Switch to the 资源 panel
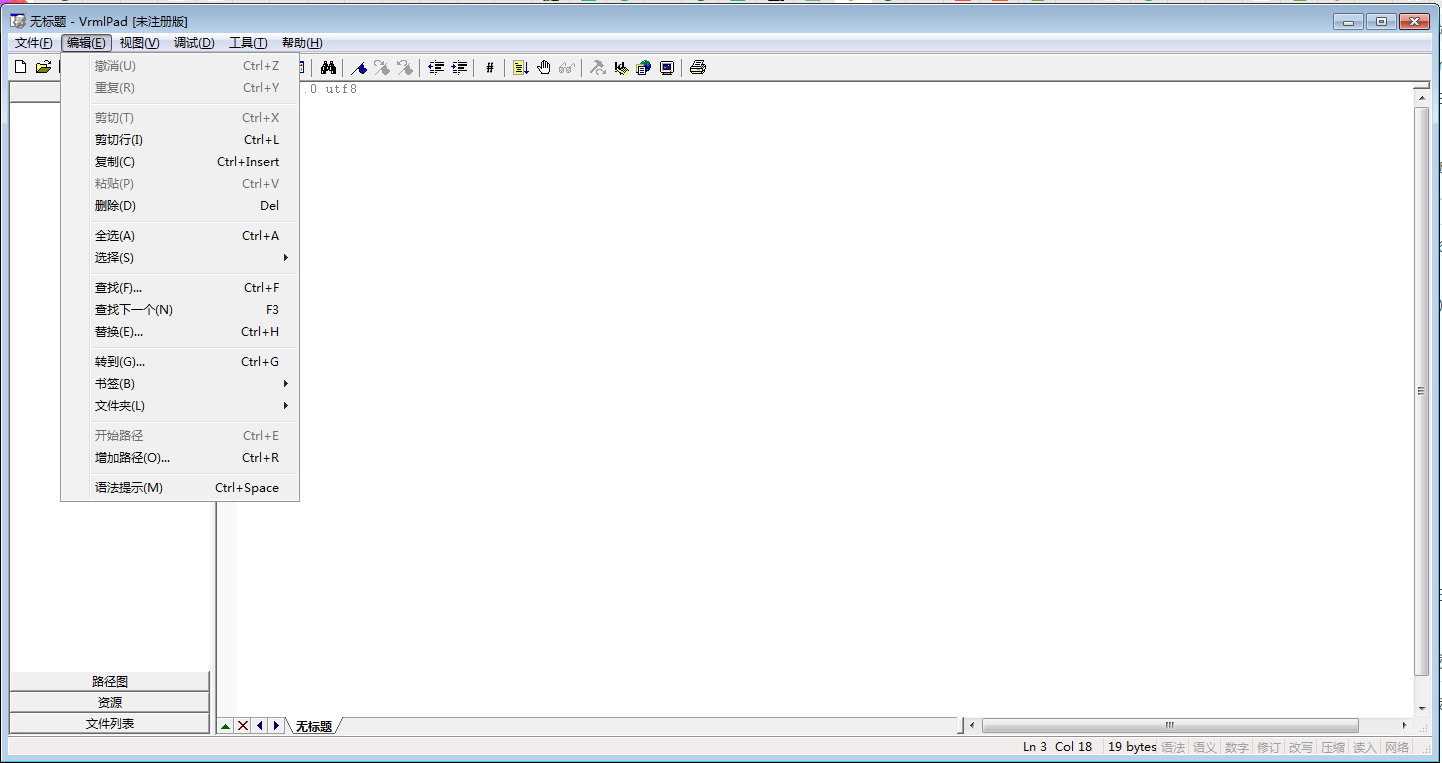This screenshot has width=1442, height=763. [x=110, y=702]
